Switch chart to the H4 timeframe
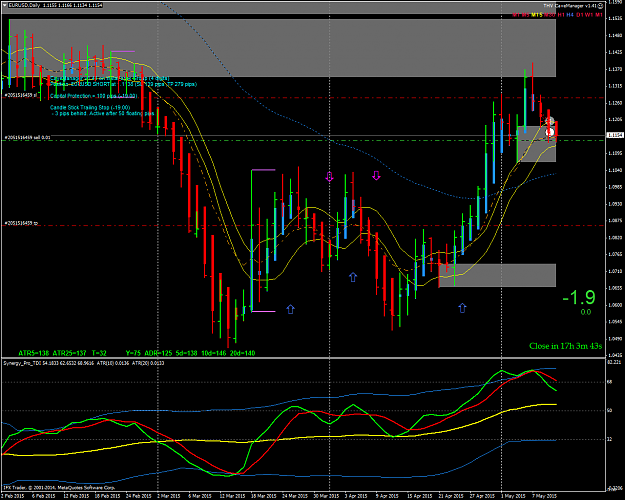 [570, 15]
